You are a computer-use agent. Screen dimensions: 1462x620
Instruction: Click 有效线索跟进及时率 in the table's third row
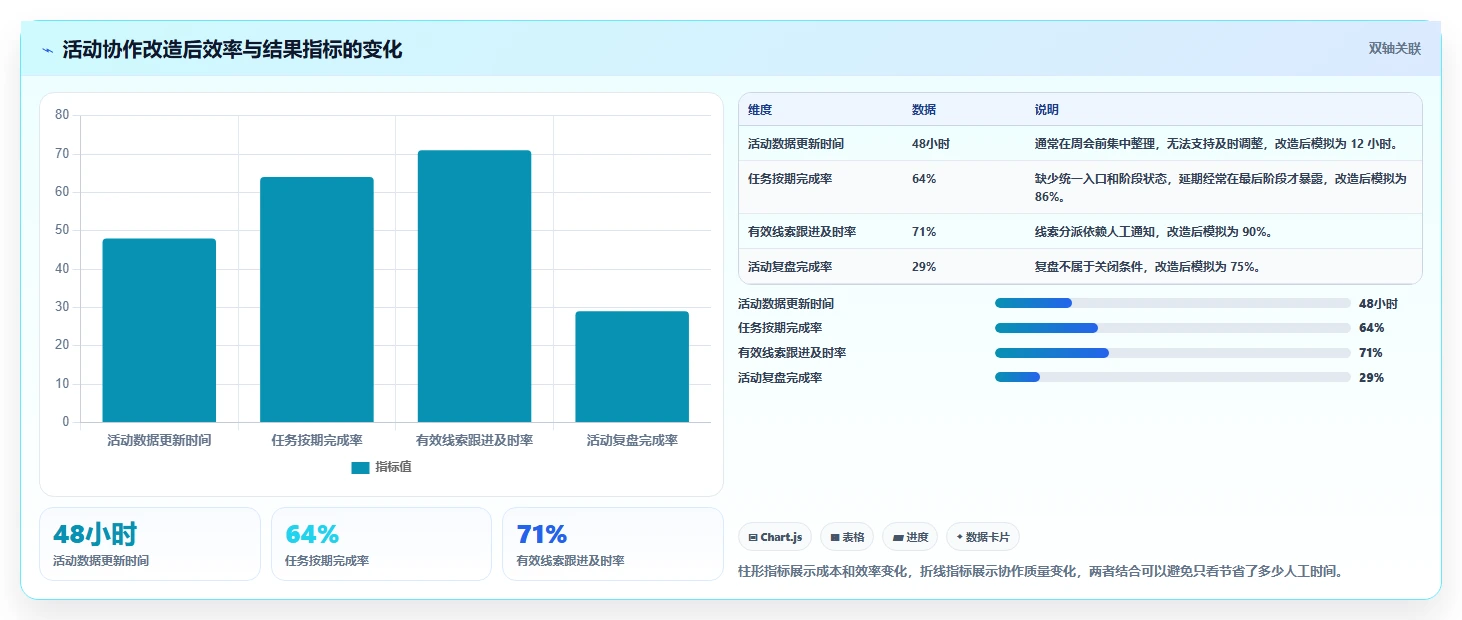coord(802,232)
